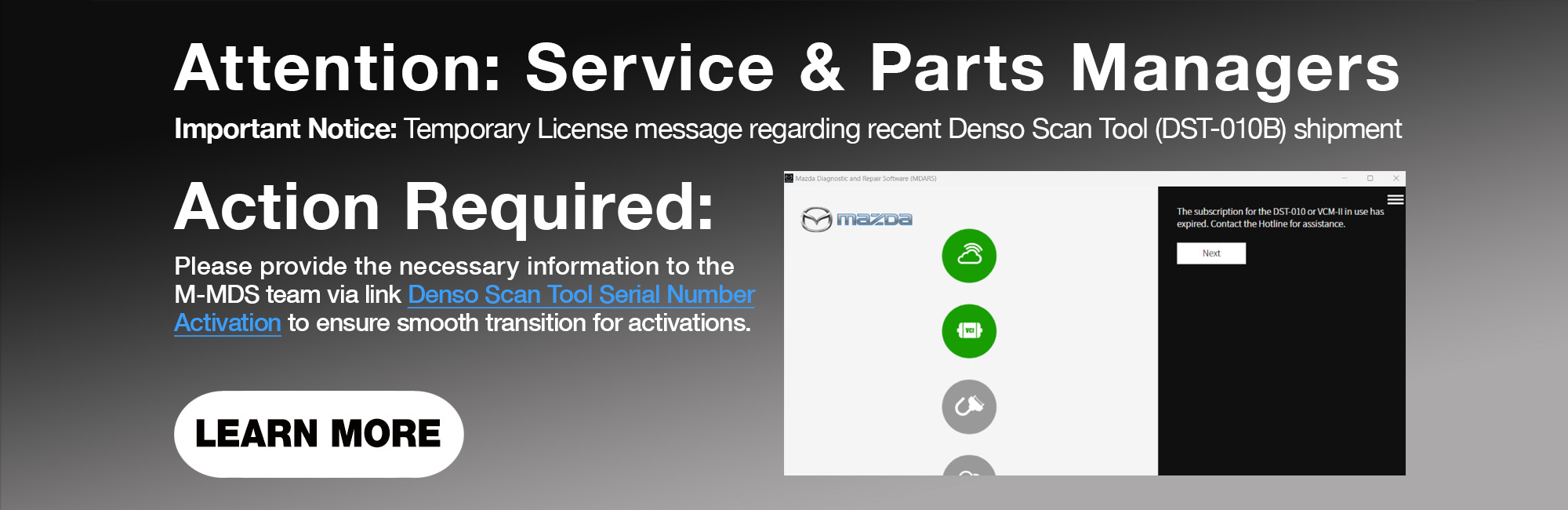The height and width of the screenshot is (510, 1568).
Task: Click the underlined word Activation
Action: click(227, 322)
